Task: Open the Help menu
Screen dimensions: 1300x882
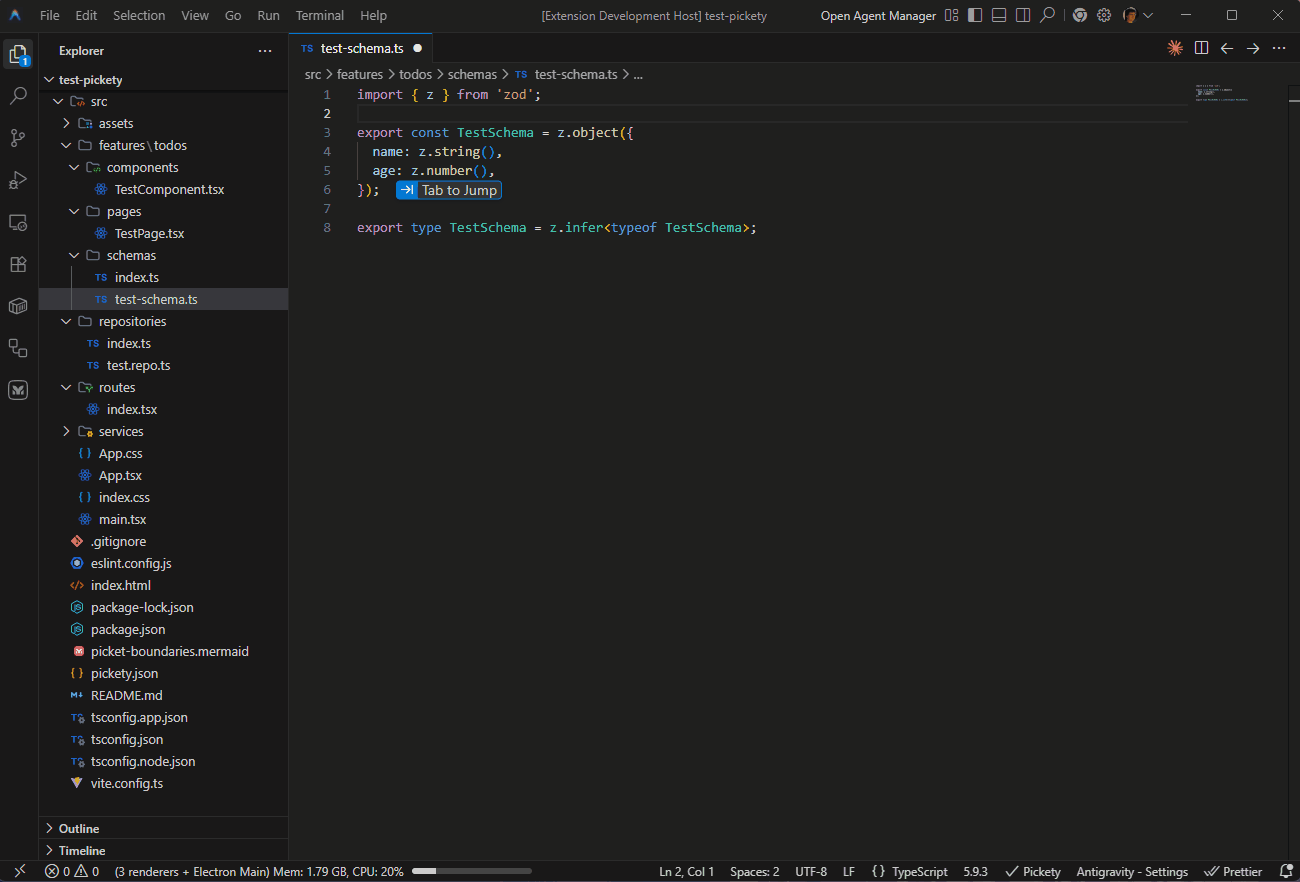Action: click(373, 15)
